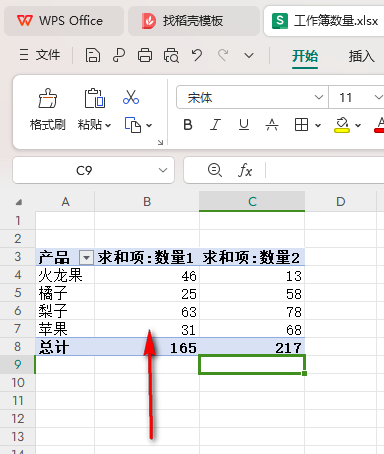Select column A header
Image resolution: width=384 pixels, height=454 pixels.
65,201
